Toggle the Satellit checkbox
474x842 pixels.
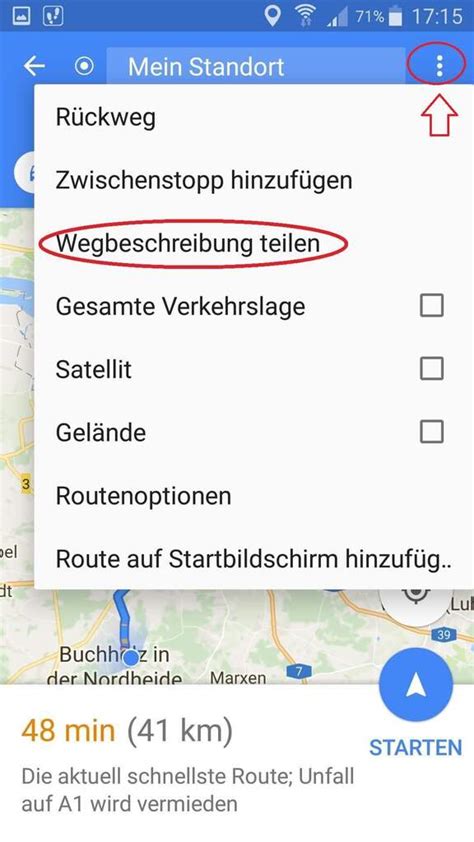432,369
